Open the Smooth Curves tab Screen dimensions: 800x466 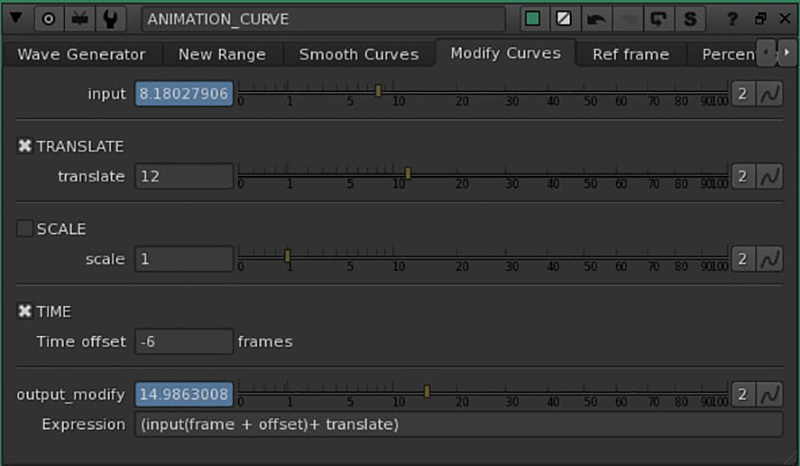(x=359, y=54)
